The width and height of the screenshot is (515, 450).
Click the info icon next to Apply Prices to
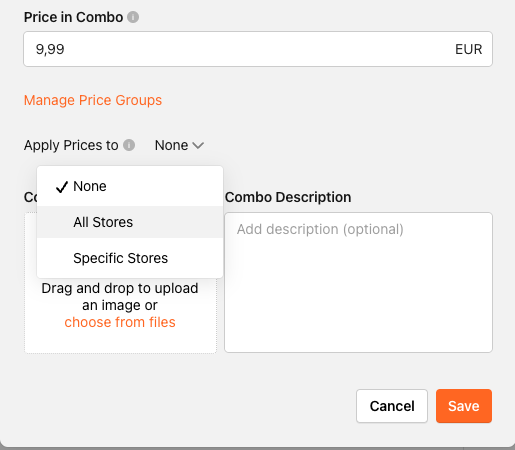coord(129,145)
